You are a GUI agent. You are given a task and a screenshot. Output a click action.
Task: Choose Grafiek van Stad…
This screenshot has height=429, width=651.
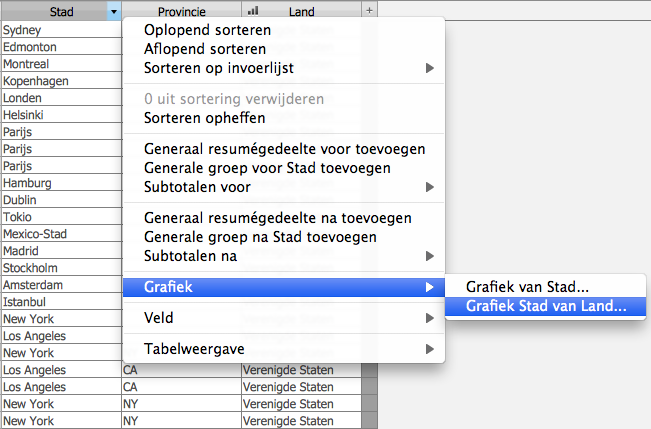(x=545, y=287)
